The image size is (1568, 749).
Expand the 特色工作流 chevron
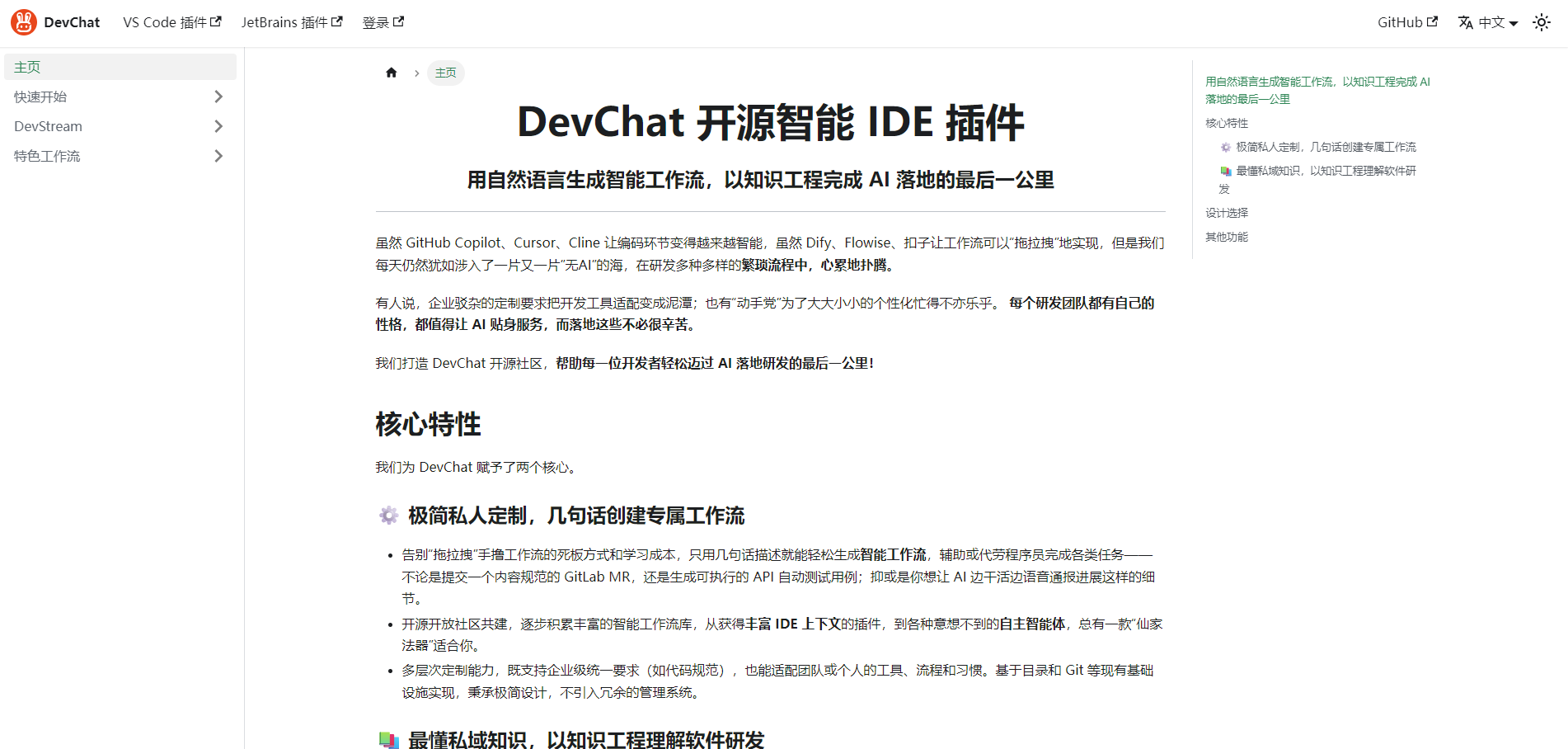click(218, 156)
